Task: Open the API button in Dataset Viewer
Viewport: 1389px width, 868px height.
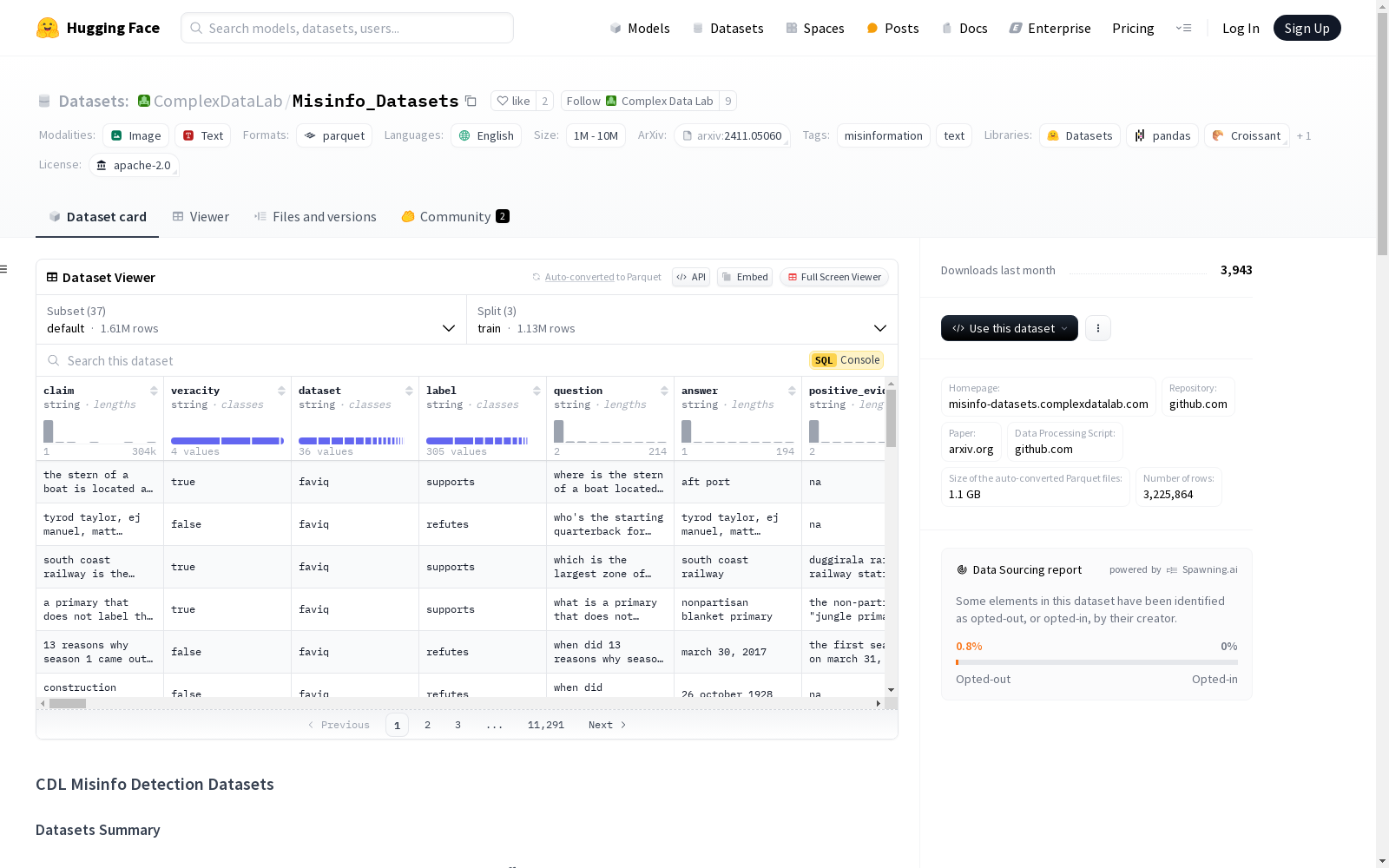Action: [691, 277]
